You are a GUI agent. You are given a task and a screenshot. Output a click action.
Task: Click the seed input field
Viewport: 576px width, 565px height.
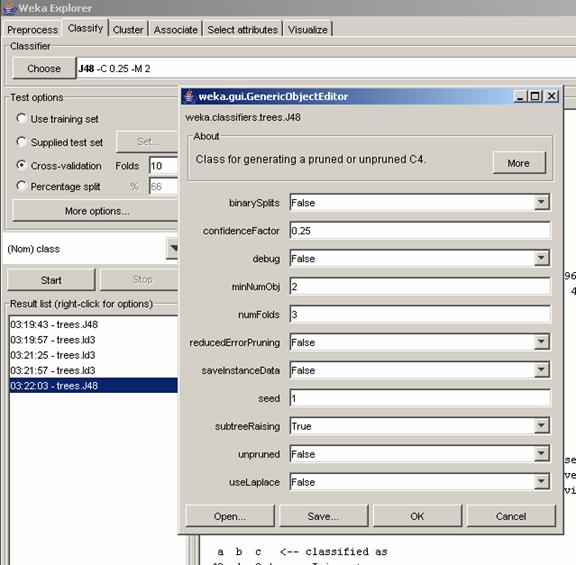click(420, 398)
